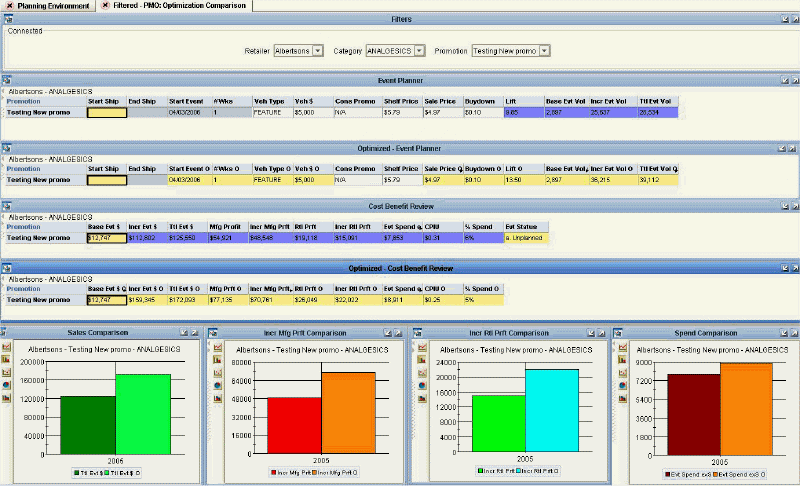Click the Start Ship field in Optimized - Event Planner
This screenshot has height=486, width=800.
click(x=107, y=180)
